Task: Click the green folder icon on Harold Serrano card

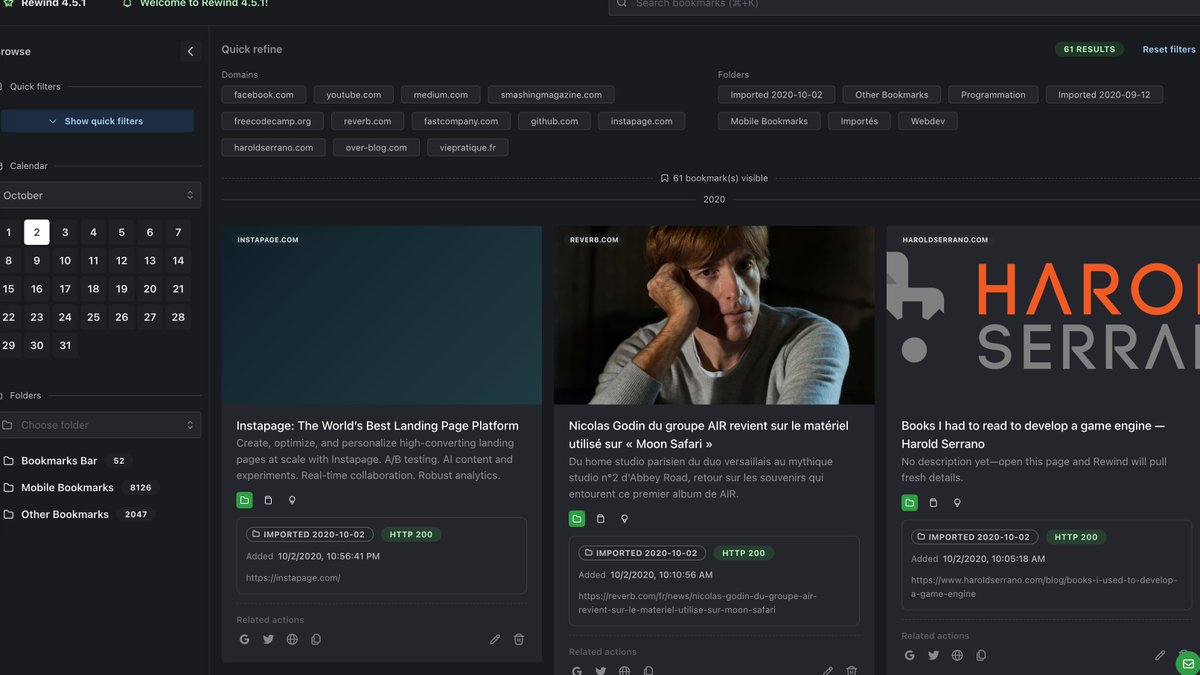Action: tap(909, 502)
